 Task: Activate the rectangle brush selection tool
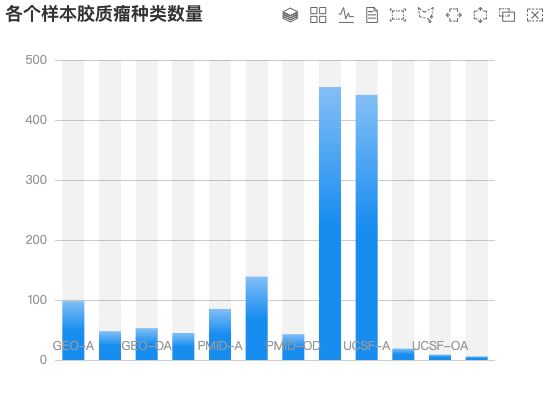pos(398,15)
